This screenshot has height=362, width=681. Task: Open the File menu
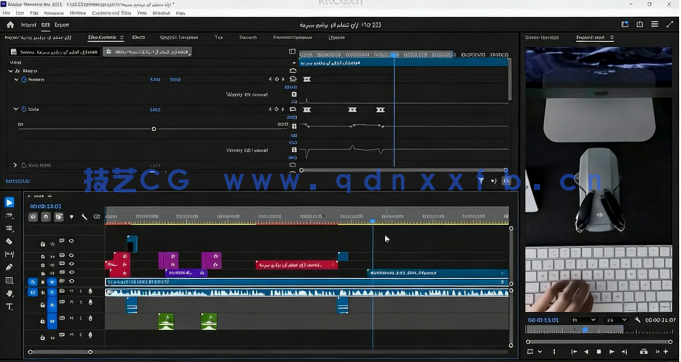click(7, 13)
